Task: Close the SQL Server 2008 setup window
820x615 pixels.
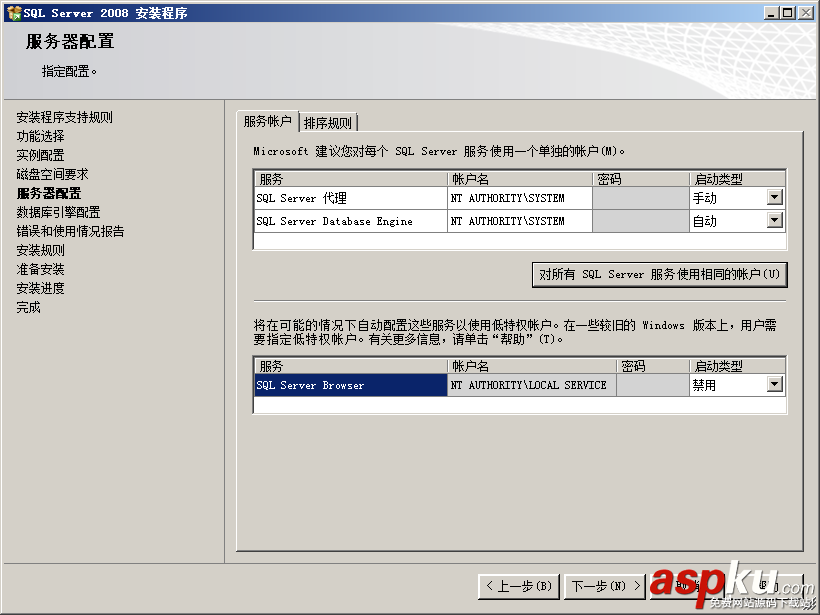Action: (805, 13)
